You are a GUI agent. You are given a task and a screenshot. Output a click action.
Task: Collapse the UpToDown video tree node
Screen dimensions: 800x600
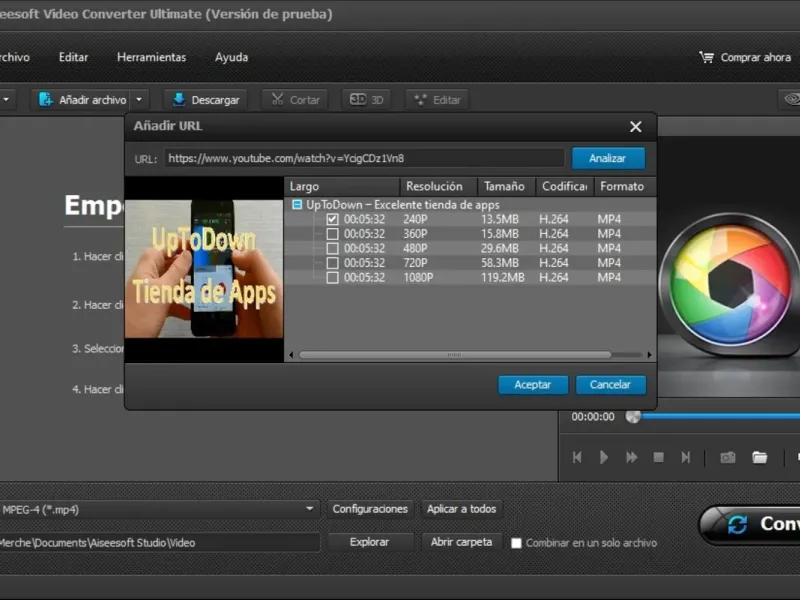tap(297, 205)
